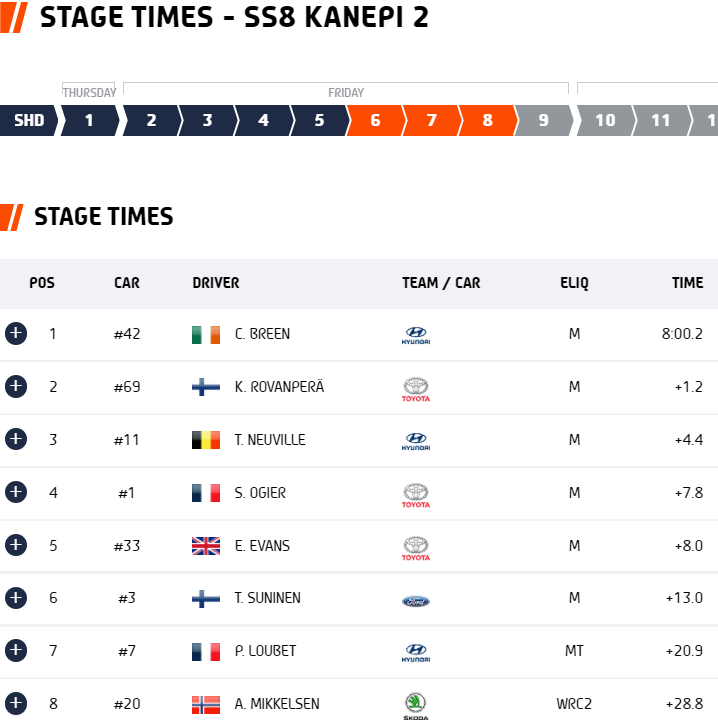718x728 pixels.
Task: Click Ford logo in Suninen's row
Action: tap(416, 601)
